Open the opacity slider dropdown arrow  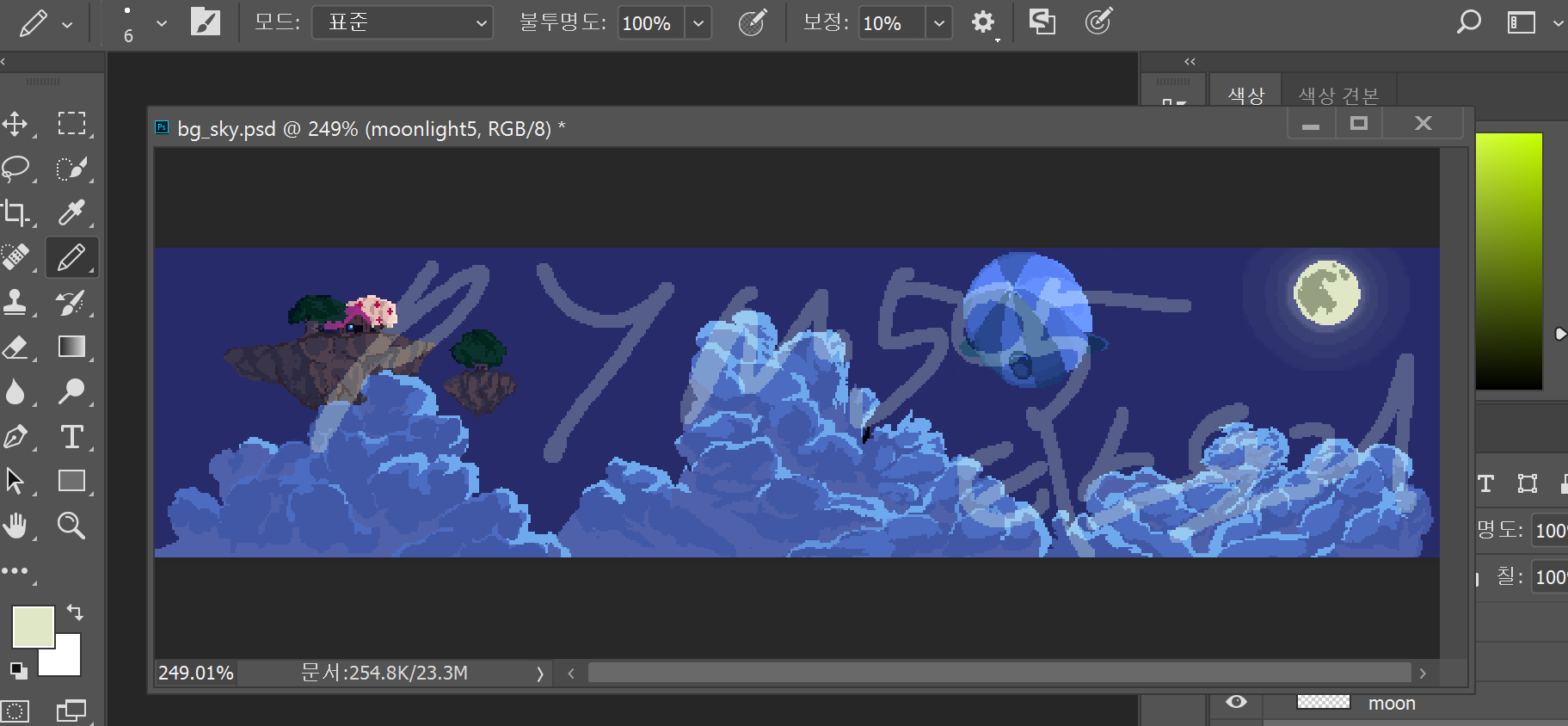click(698, 23)
